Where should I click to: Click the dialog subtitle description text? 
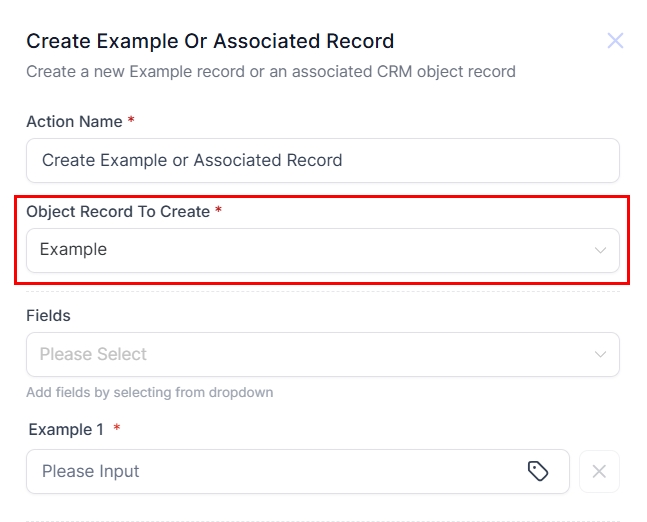[270, 72]
